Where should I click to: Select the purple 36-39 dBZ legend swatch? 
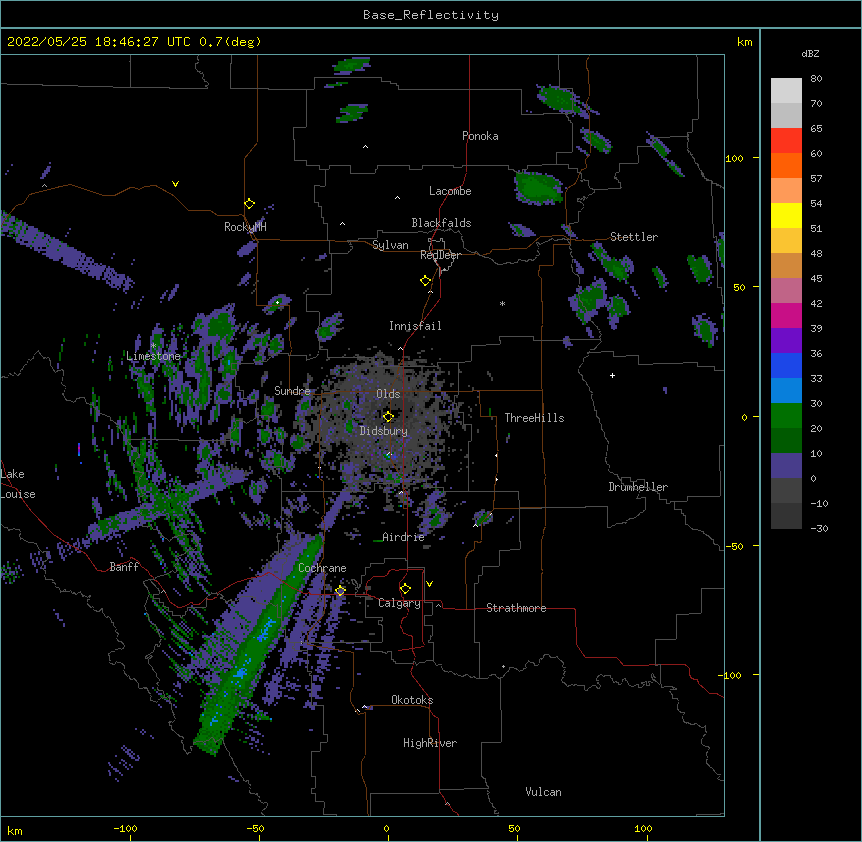pyautogui.click(x=786, y=341)
